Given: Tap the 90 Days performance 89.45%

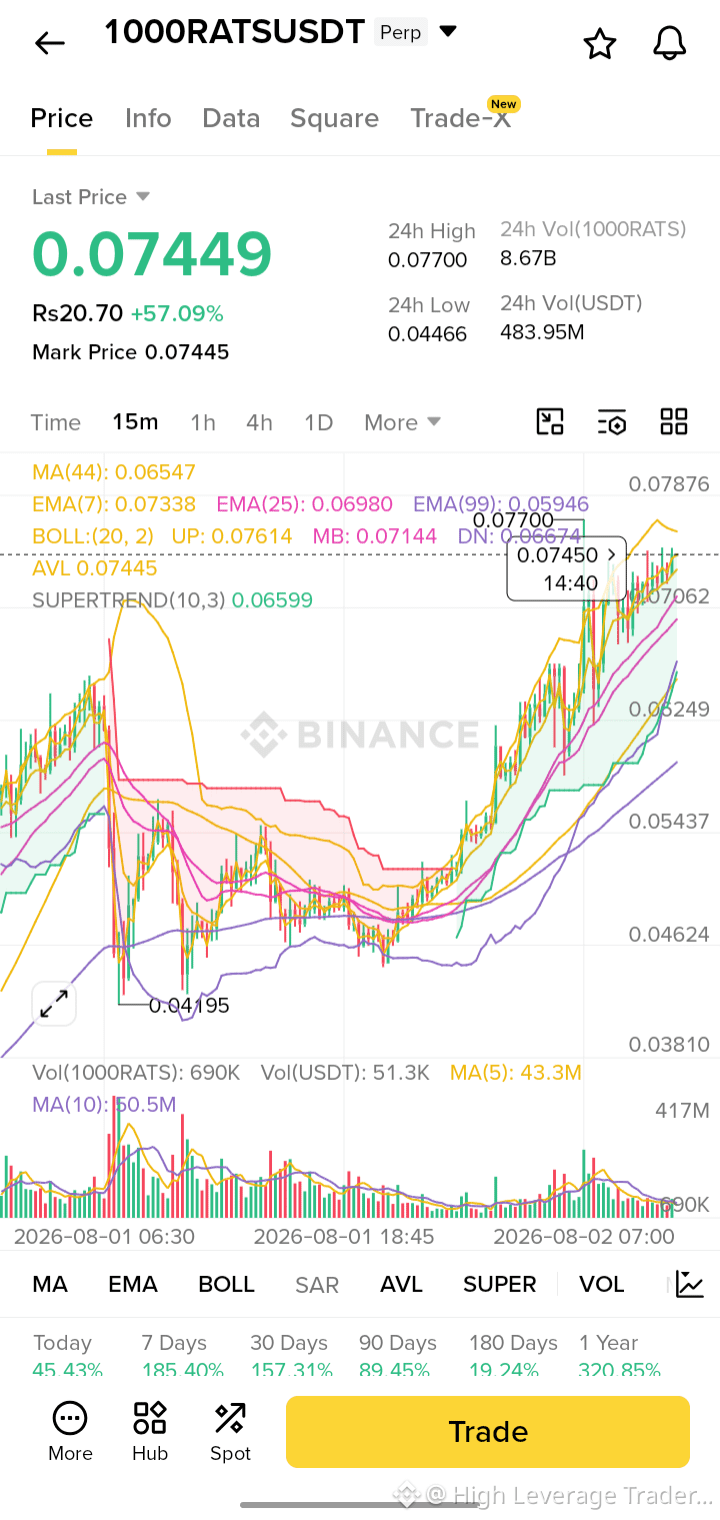Looking at the screenshot, I should pyautogui.click(x=394, y=1371).
